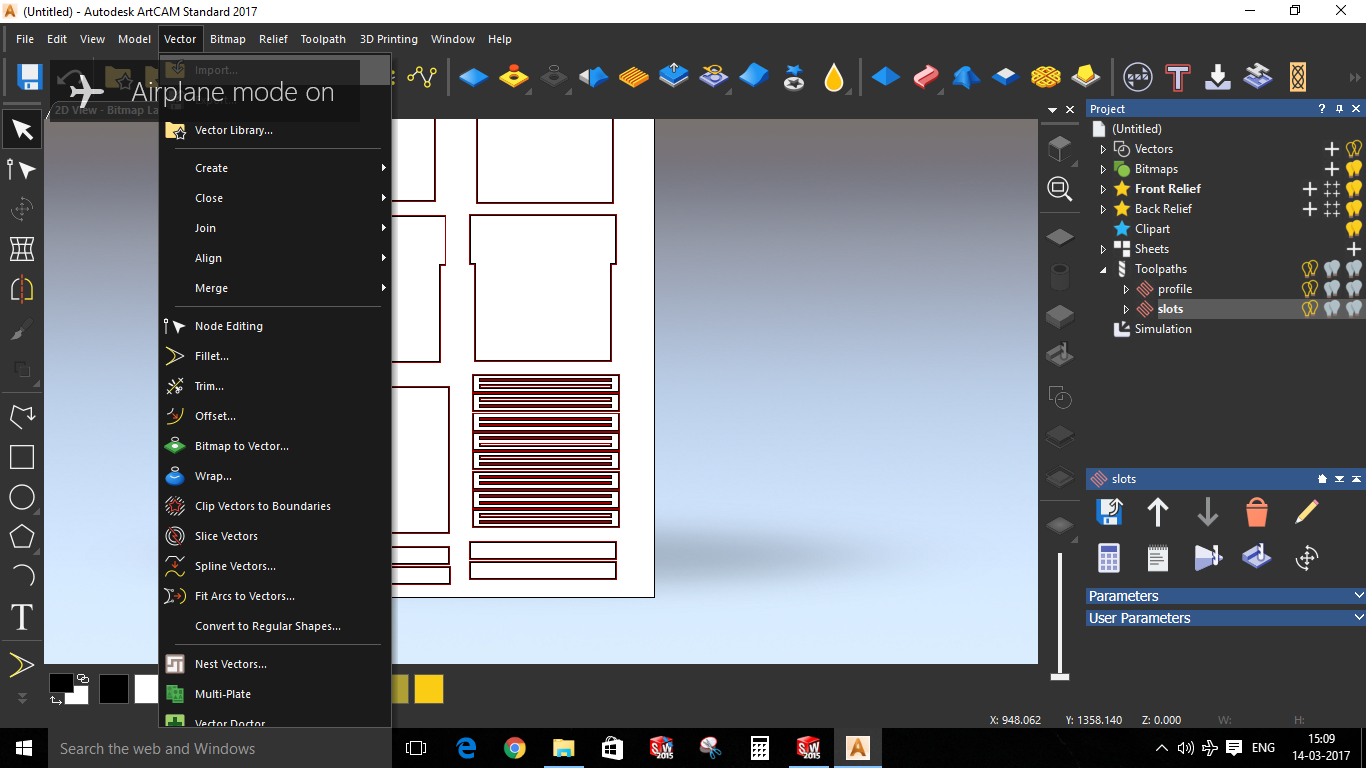Click the zoom window magnifier icon
Image resolution: width=1366 pixels, height=768 pixels.
[1060, 189]
